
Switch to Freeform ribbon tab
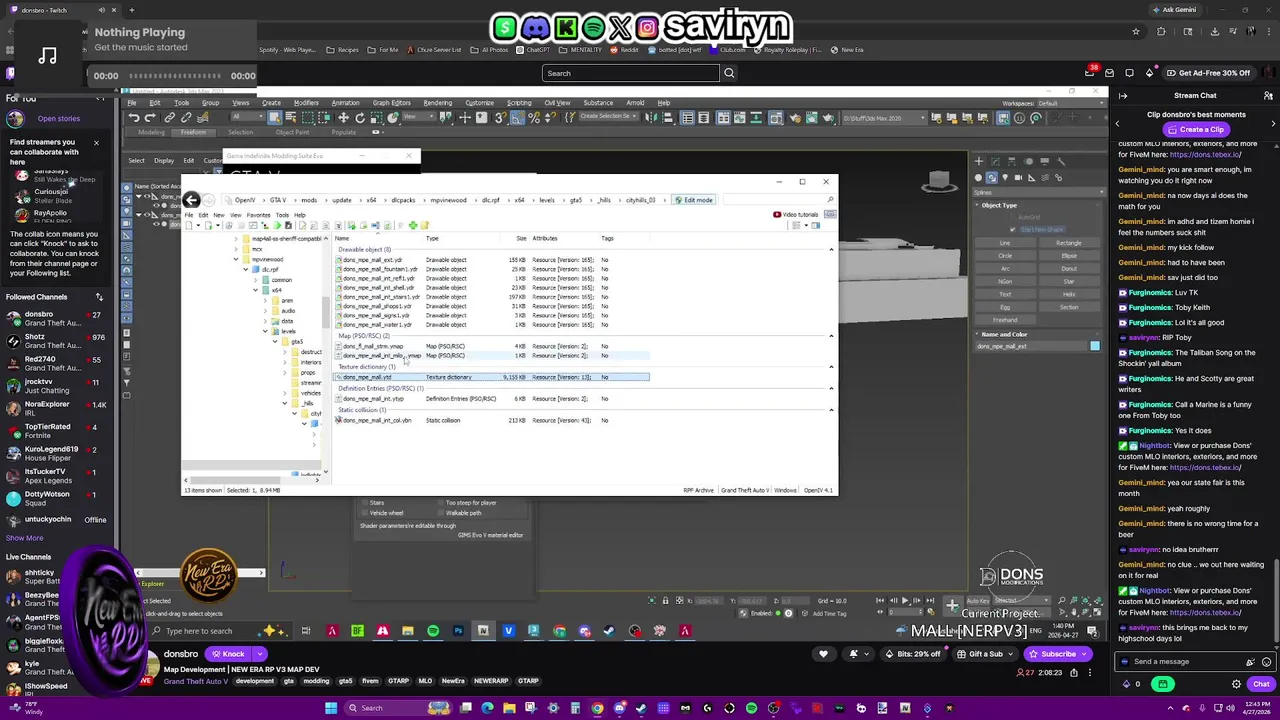(x=193, y=132)
